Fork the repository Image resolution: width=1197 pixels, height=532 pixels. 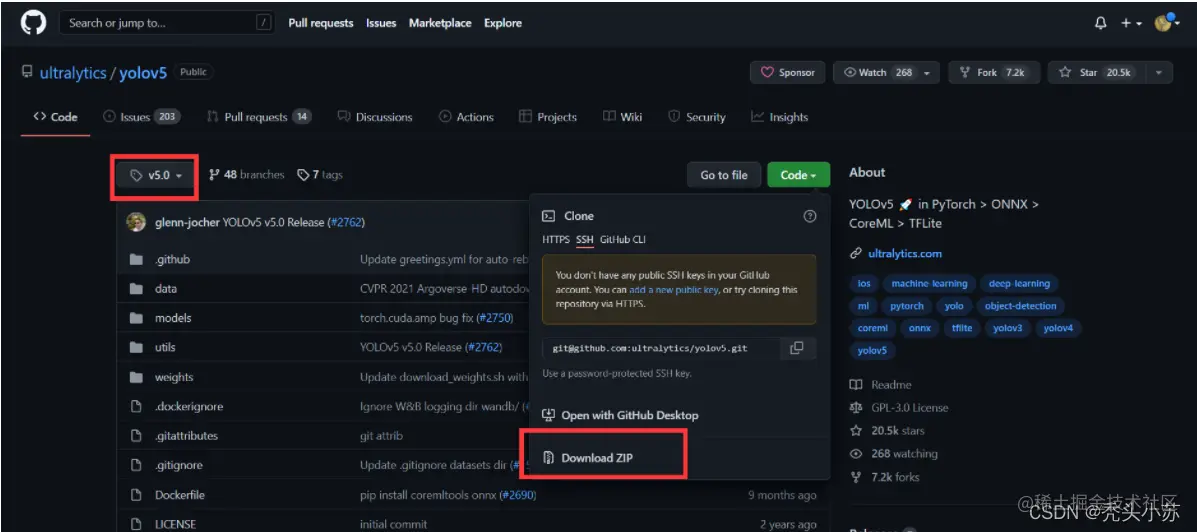992,73
